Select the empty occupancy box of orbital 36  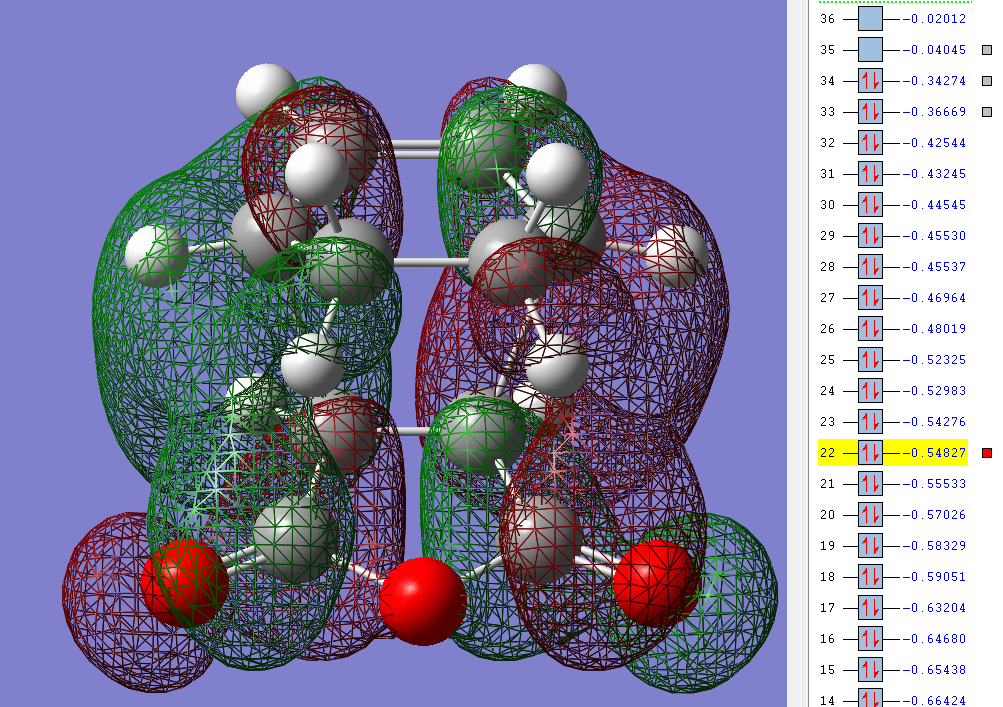pyautogui.click(x=870, y=19)
